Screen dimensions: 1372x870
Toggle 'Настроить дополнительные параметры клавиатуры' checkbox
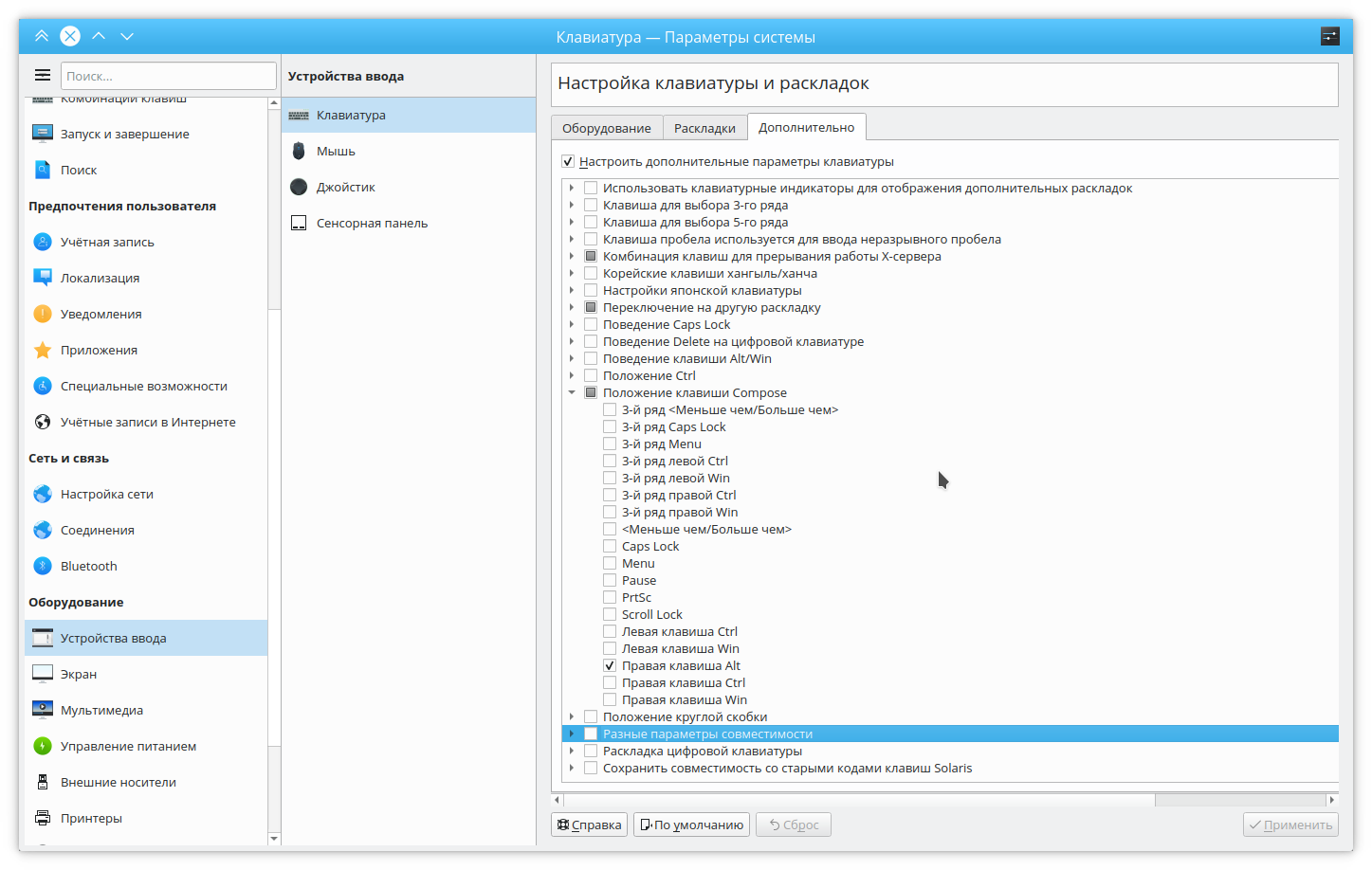tap(568, 161)
